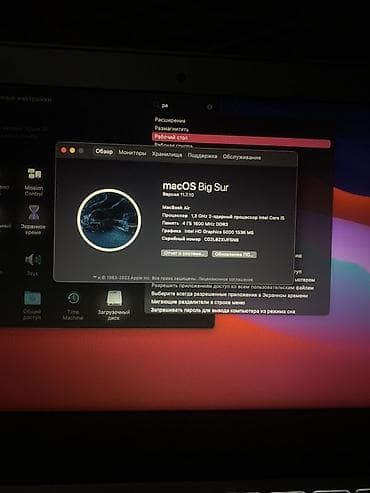Open Экранное время (Screen Time) preferences icon

(34, 213)
